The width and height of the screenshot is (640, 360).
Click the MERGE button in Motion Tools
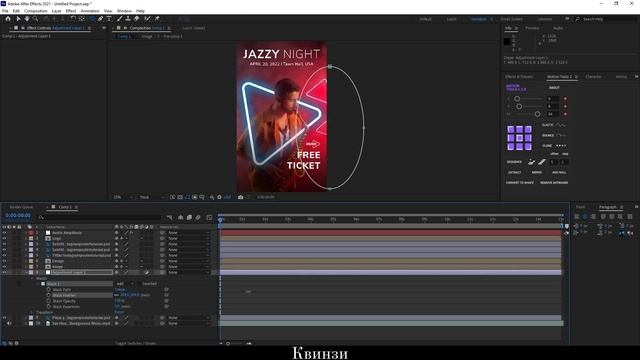(x=537, y=173)
